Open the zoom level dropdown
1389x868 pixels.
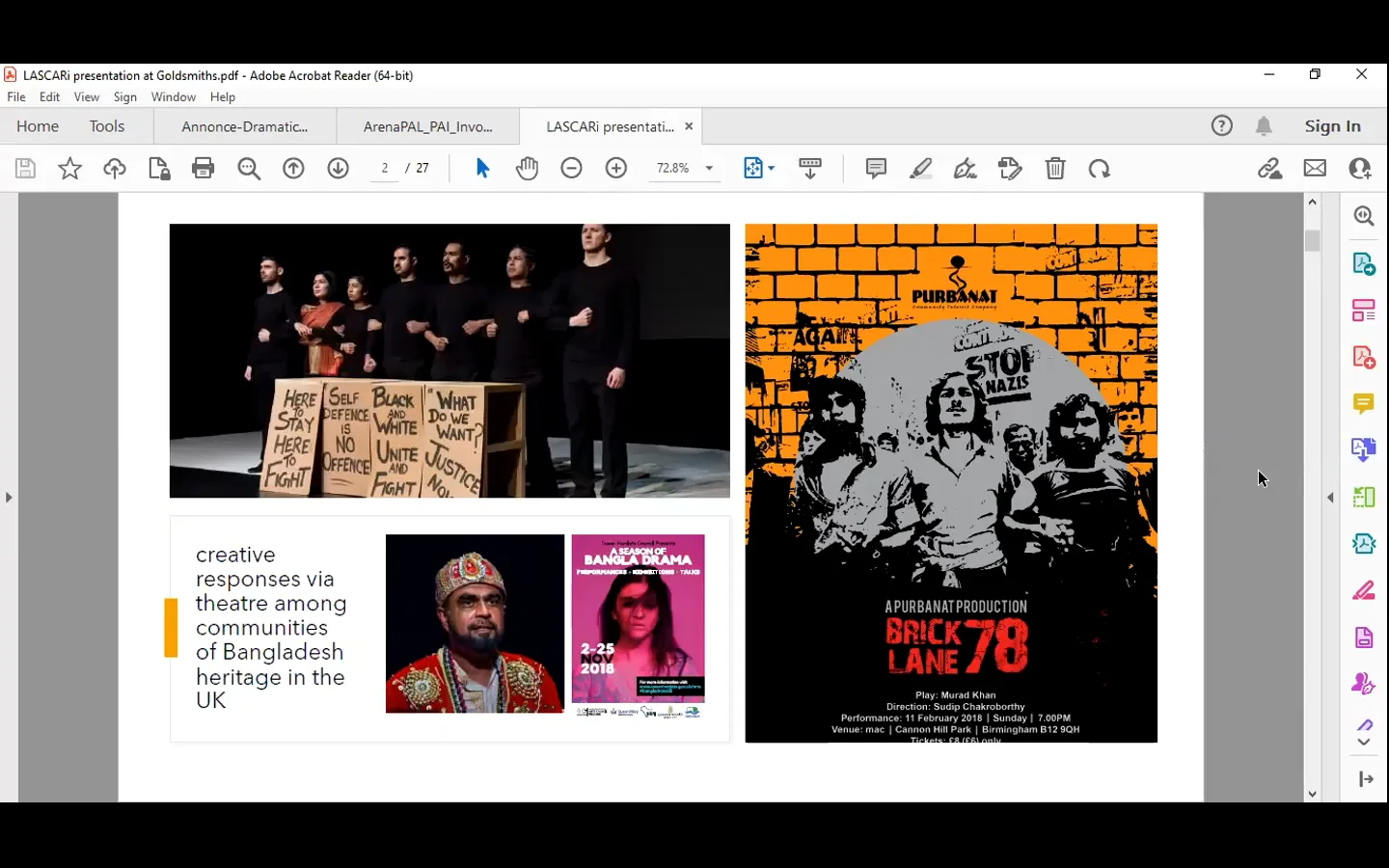[709, 169]
